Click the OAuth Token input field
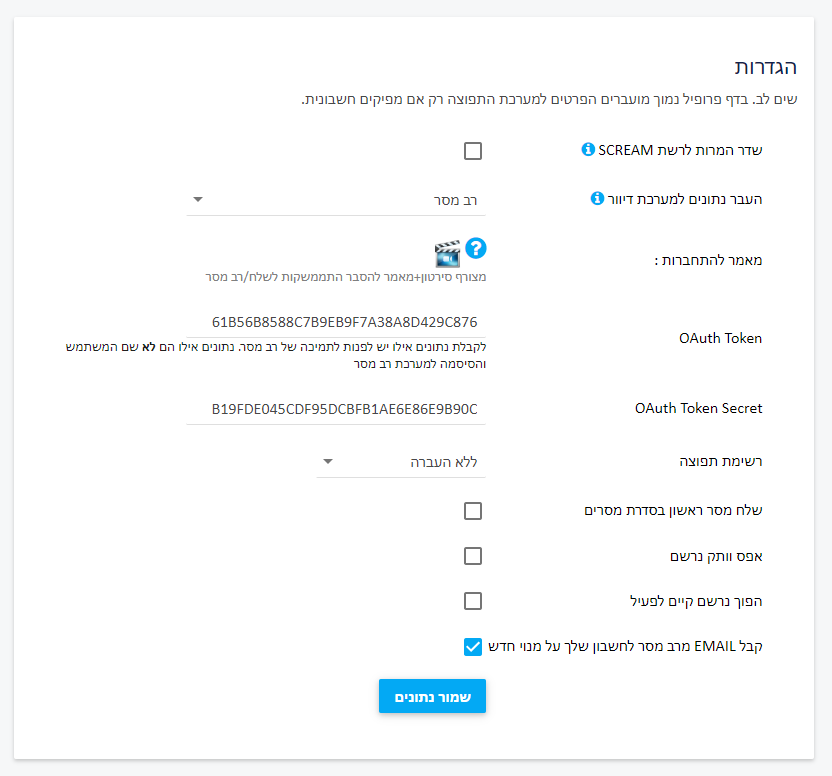The image size is (832, 776). tap(336, 322)
